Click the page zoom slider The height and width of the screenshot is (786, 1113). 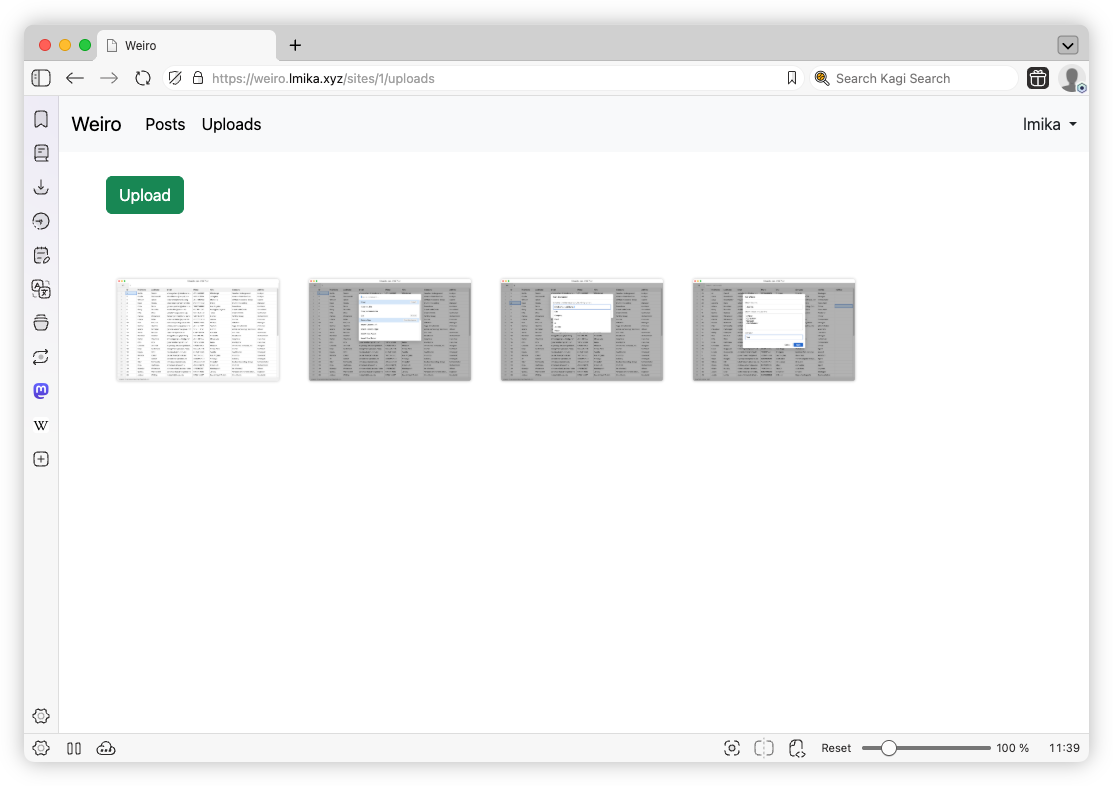[925, 748]
